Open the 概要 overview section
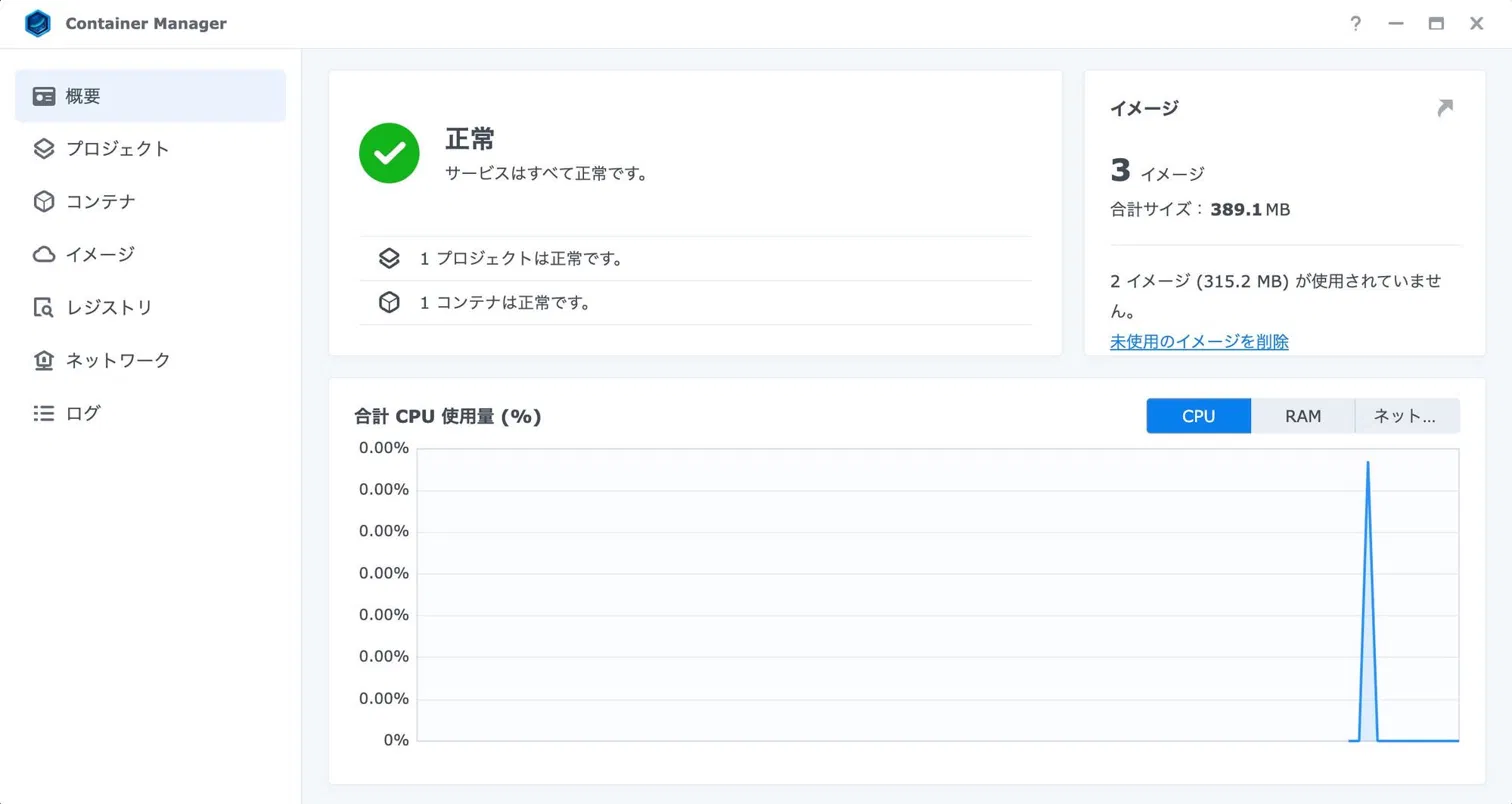The width and height of the screenshot is (1512, 804). [x=150, y=96]
